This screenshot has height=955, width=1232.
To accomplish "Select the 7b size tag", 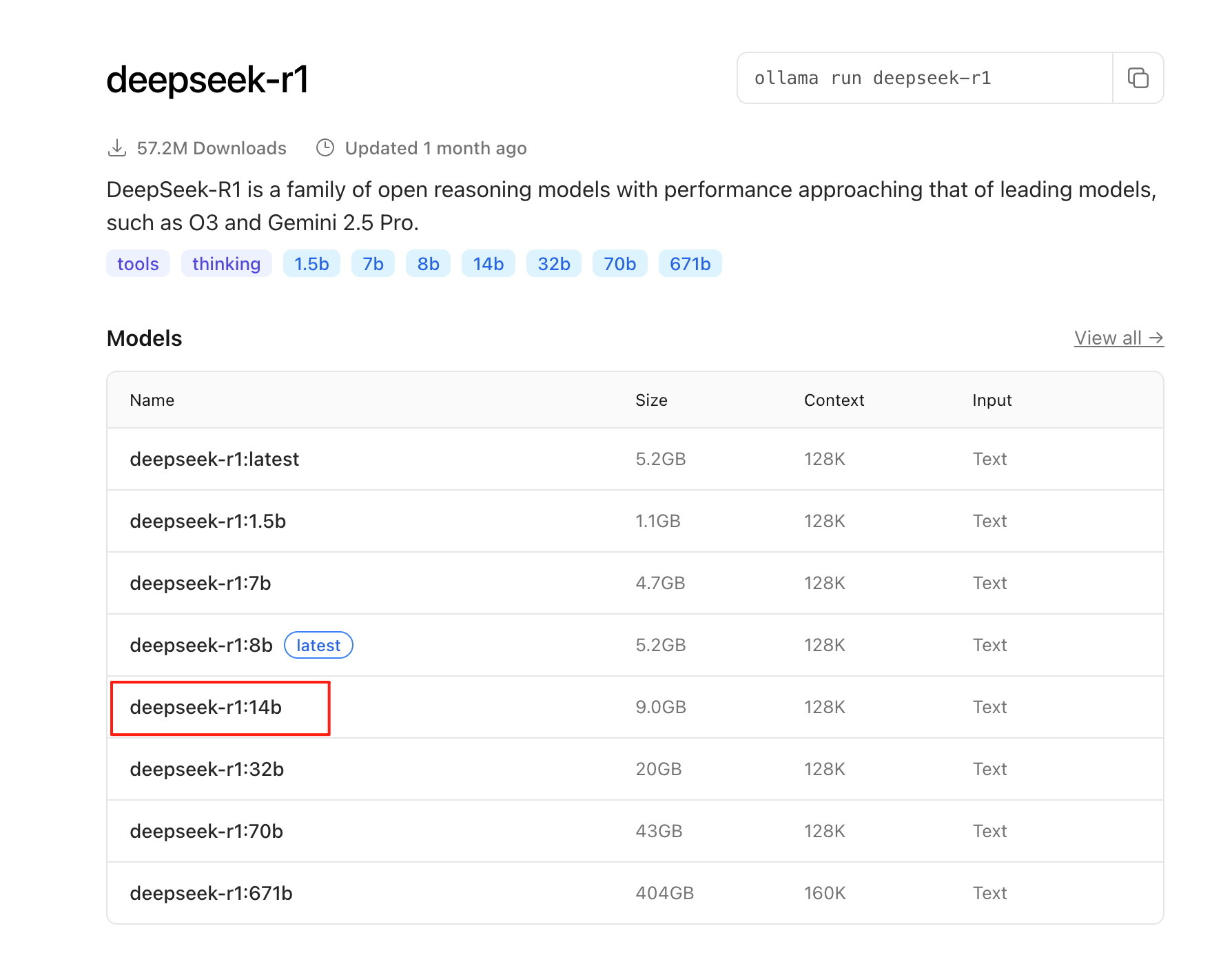I will 373,263.
